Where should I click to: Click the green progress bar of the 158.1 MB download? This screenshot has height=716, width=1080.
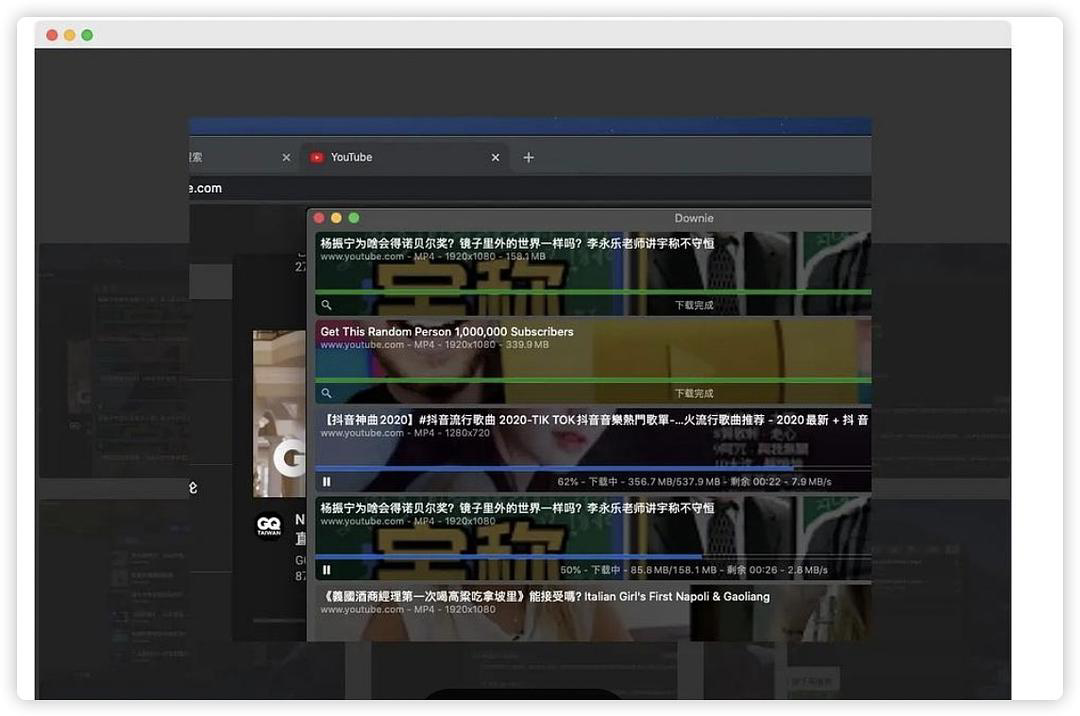pos(593,293)
